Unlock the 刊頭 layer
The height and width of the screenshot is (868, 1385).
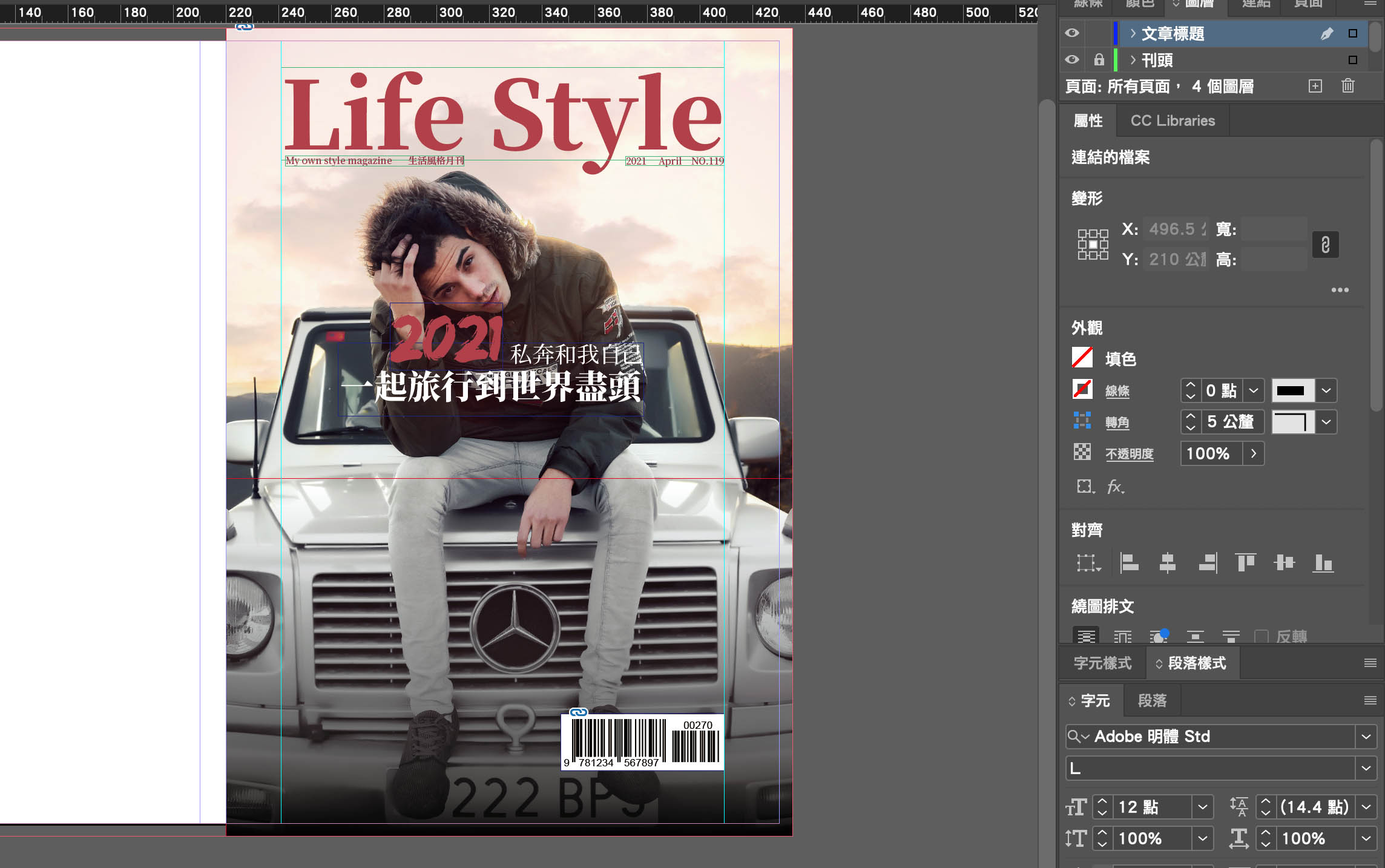pos(1099,60)
